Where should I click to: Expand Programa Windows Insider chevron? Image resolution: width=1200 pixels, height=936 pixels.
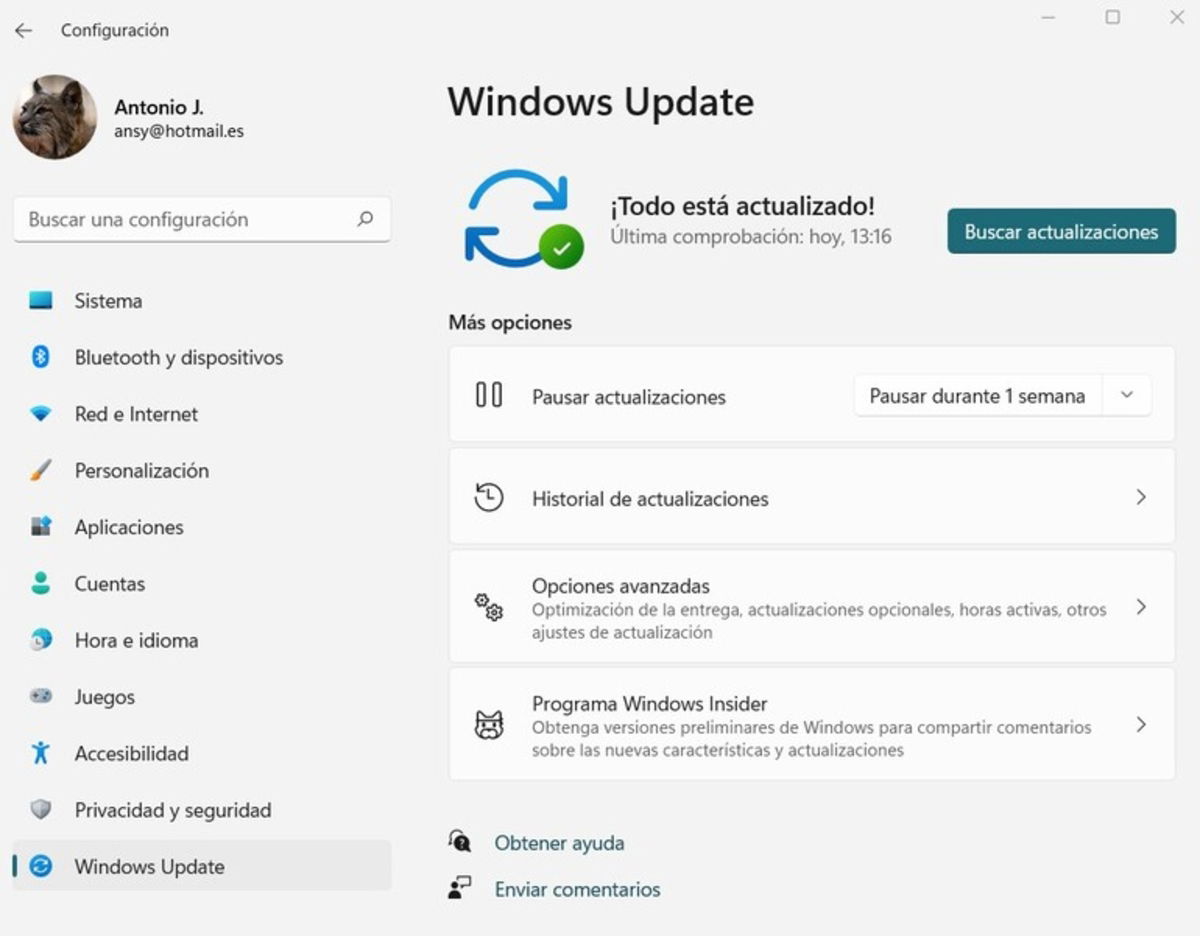coord(1141,725)
